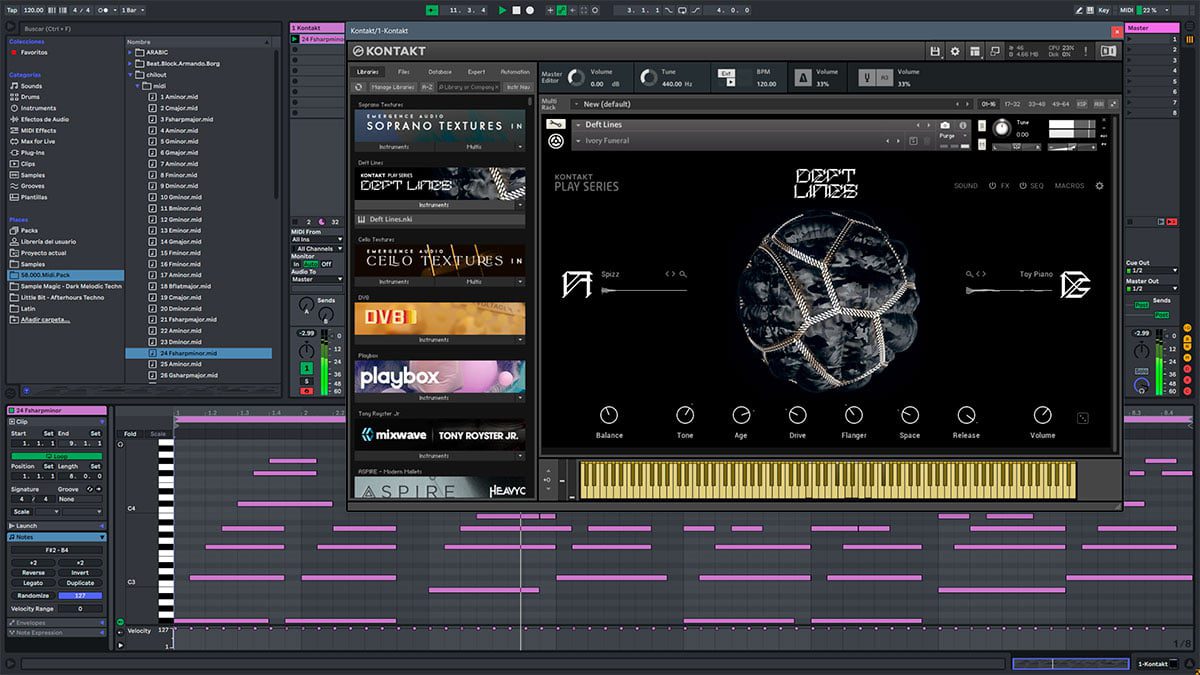Toggle the track activator button labeled 1
1200x675 pixels.
(306, 368)
